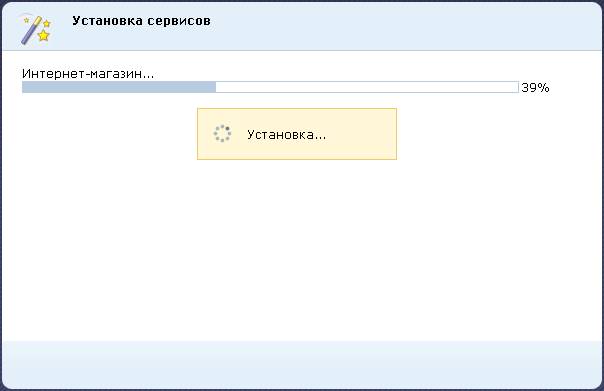
Task: Click the small star above the wand
Action: [27, 20]
